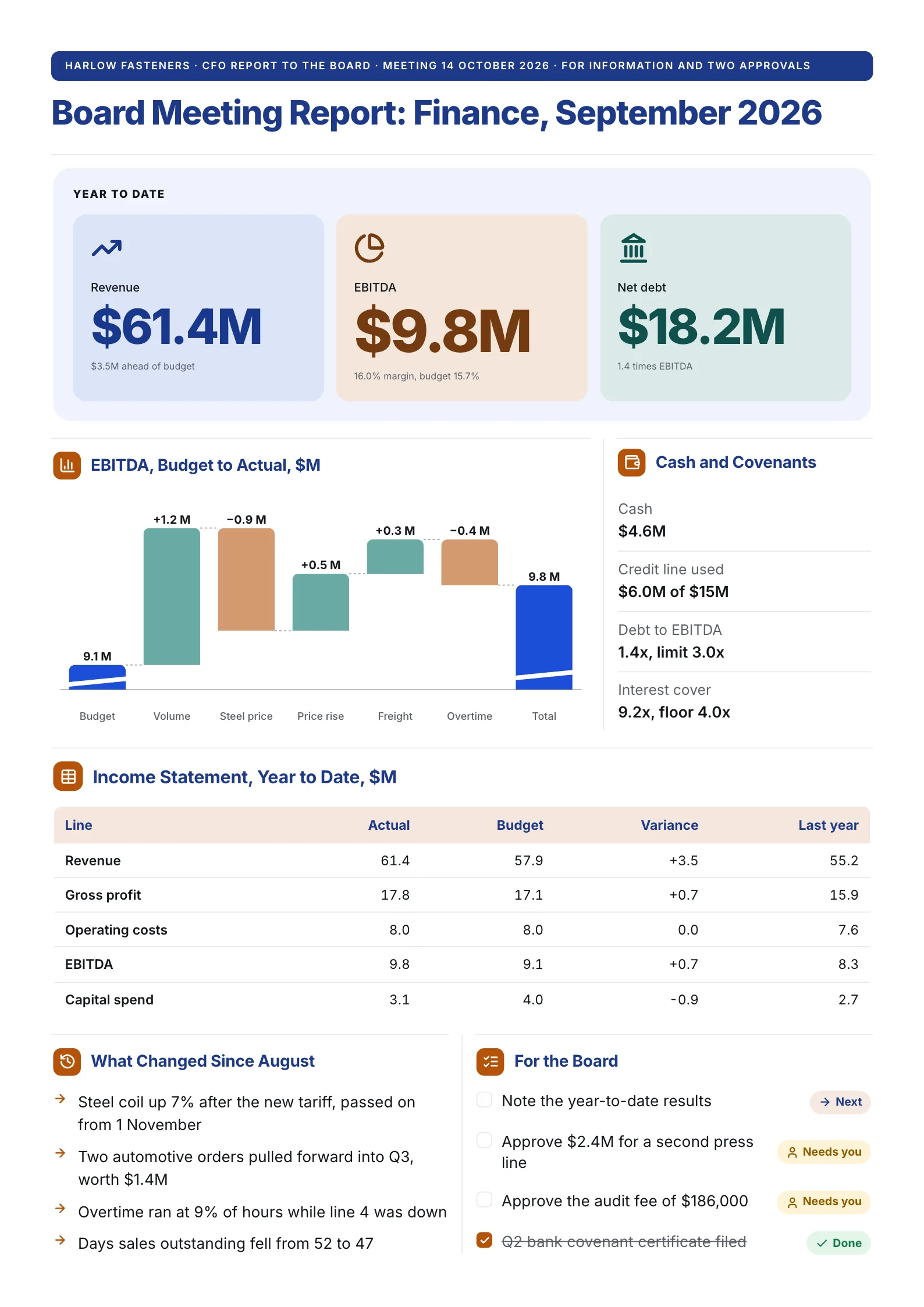Click the '1.4 times EBITDA' note
The image size is (924, 1307).
click(x=655, y=366)
